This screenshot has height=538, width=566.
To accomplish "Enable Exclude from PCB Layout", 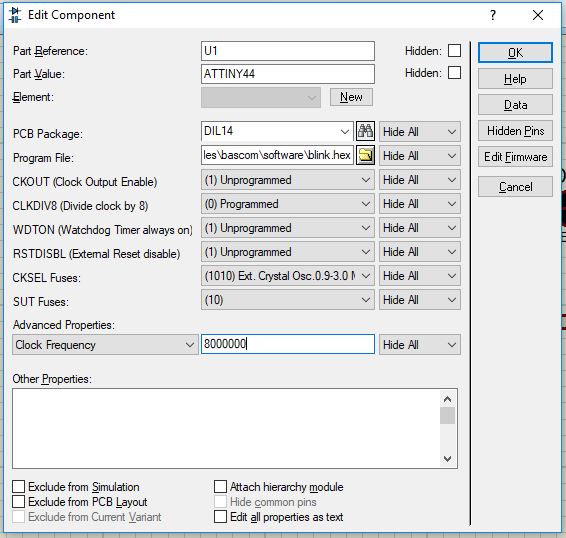I will click(x=19, y=502).
